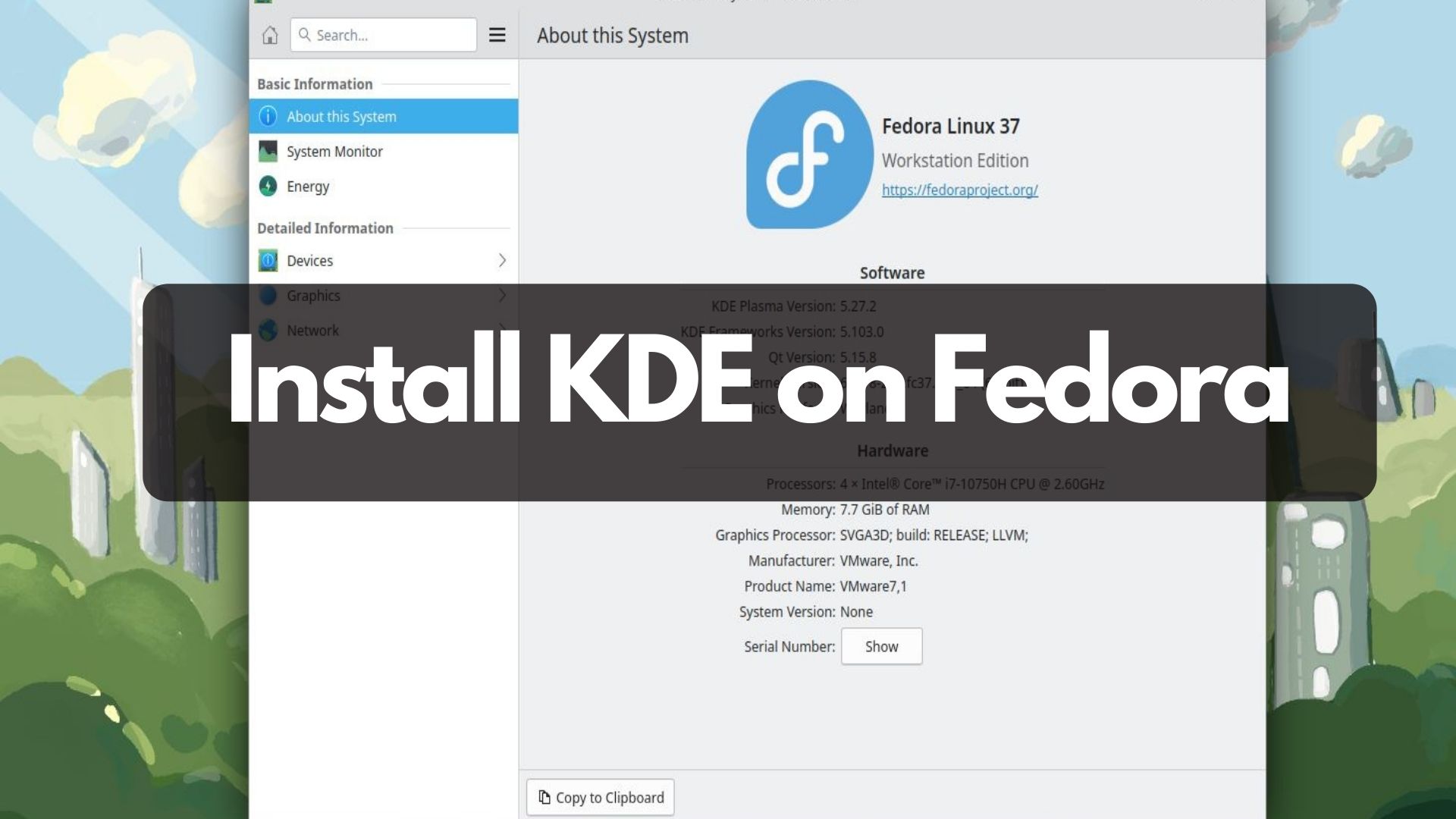
Task: Select the Home icon above the sidebar
Action: 269,34
